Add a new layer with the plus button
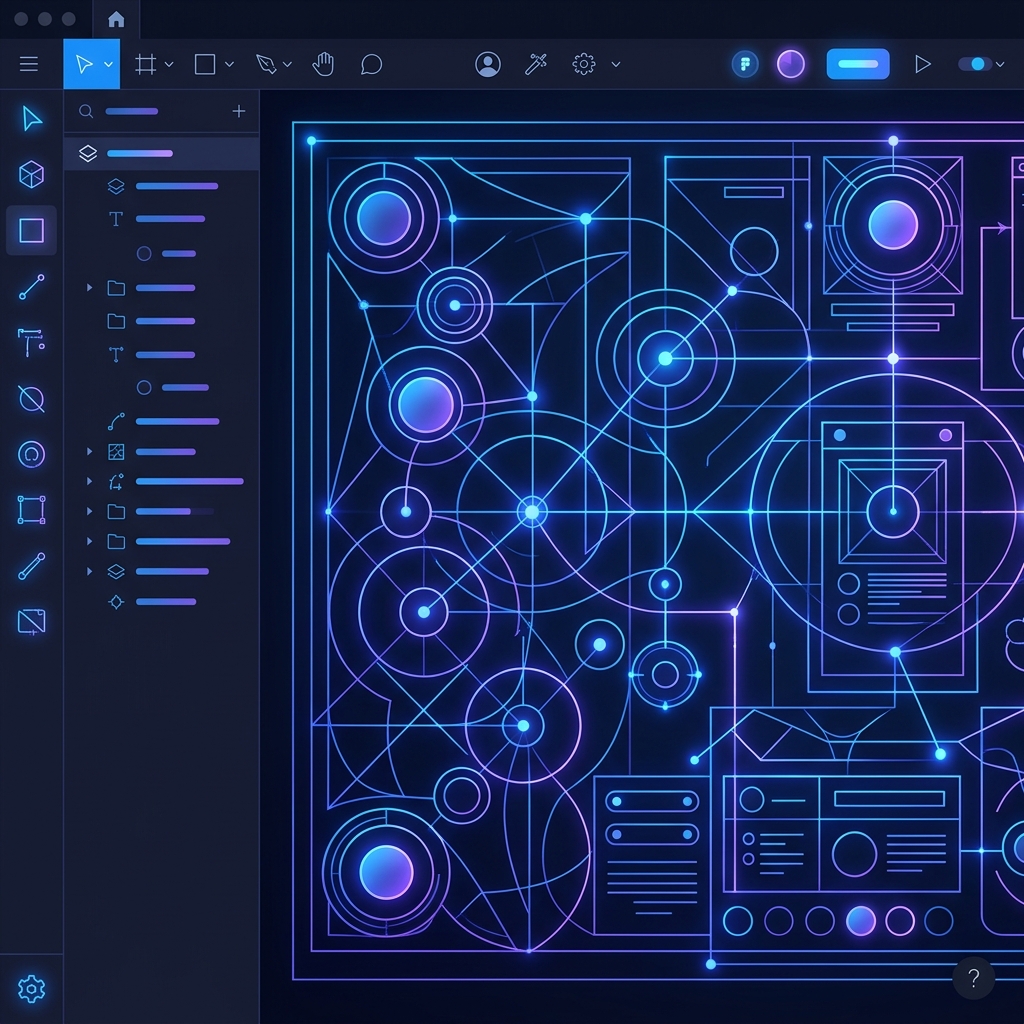This screenshot has width=1024, height=1024. point(239,111)
